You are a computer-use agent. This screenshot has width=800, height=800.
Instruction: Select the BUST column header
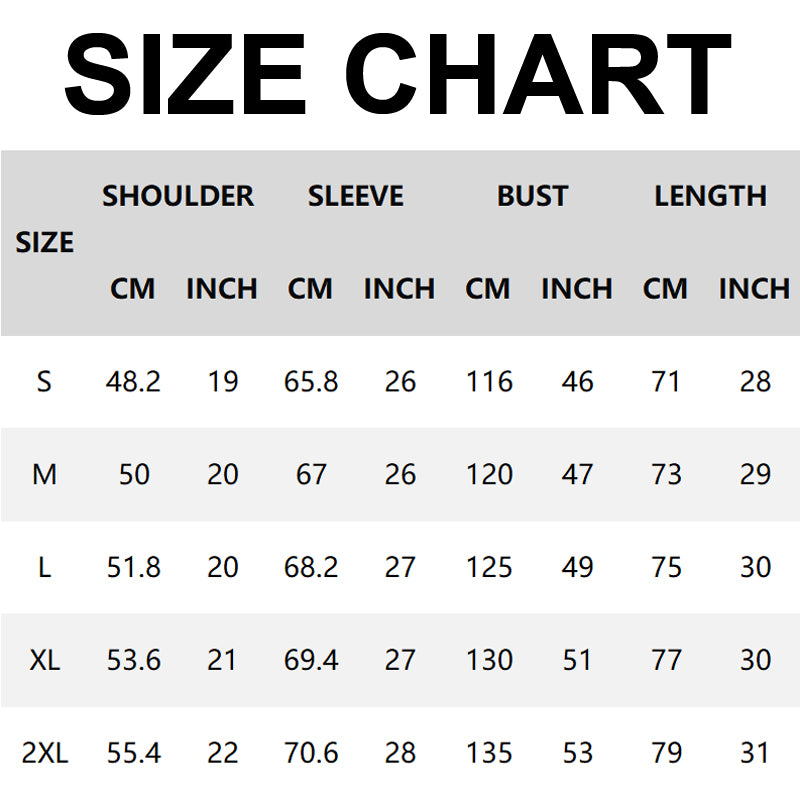532,196
